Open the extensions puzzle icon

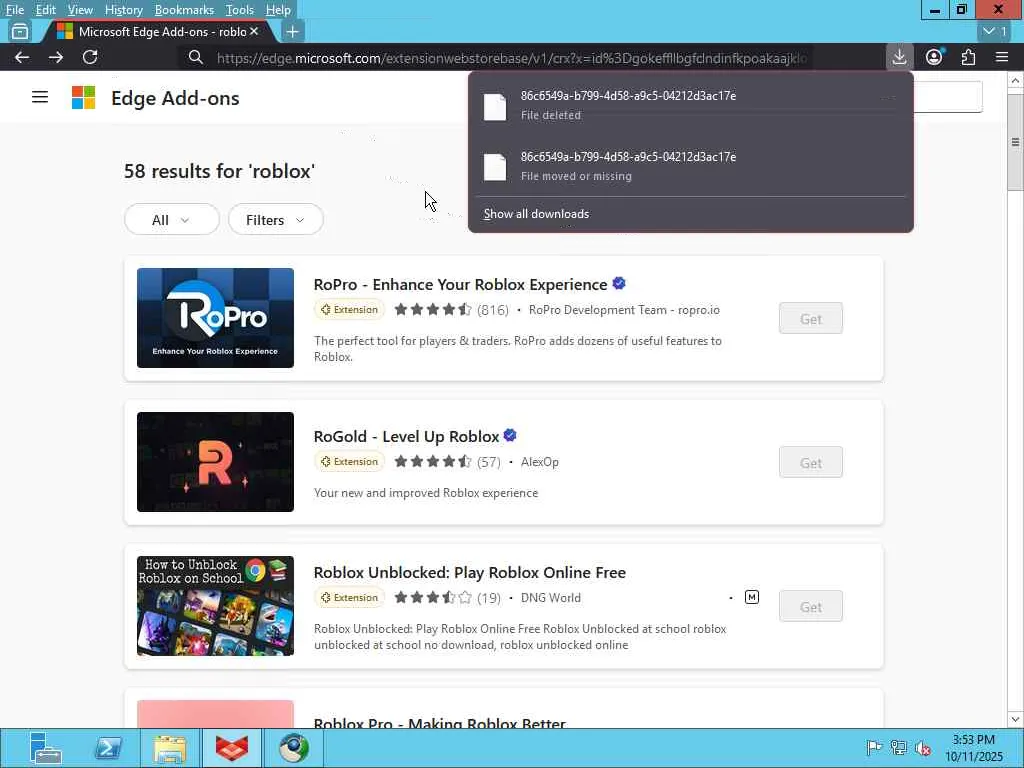click(968, 57)
